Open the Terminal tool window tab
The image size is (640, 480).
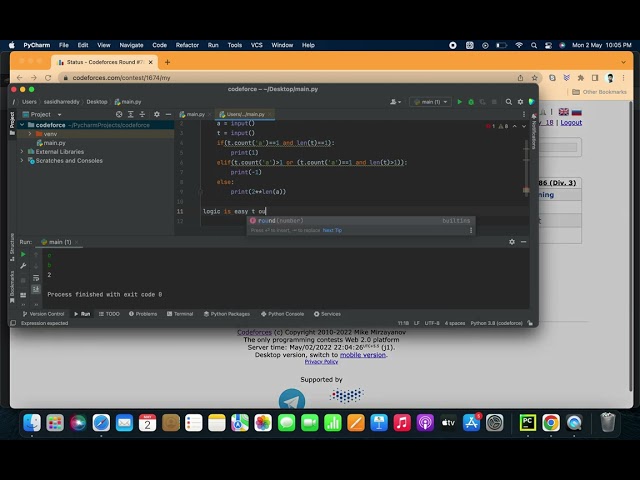click(x=180, y=314)
